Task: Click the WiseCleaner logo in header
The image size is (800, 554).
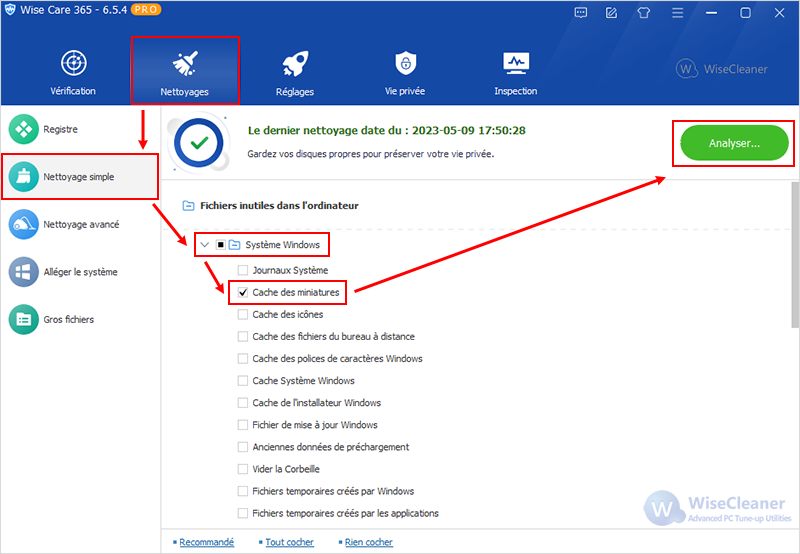Action: tap(721, 69)
